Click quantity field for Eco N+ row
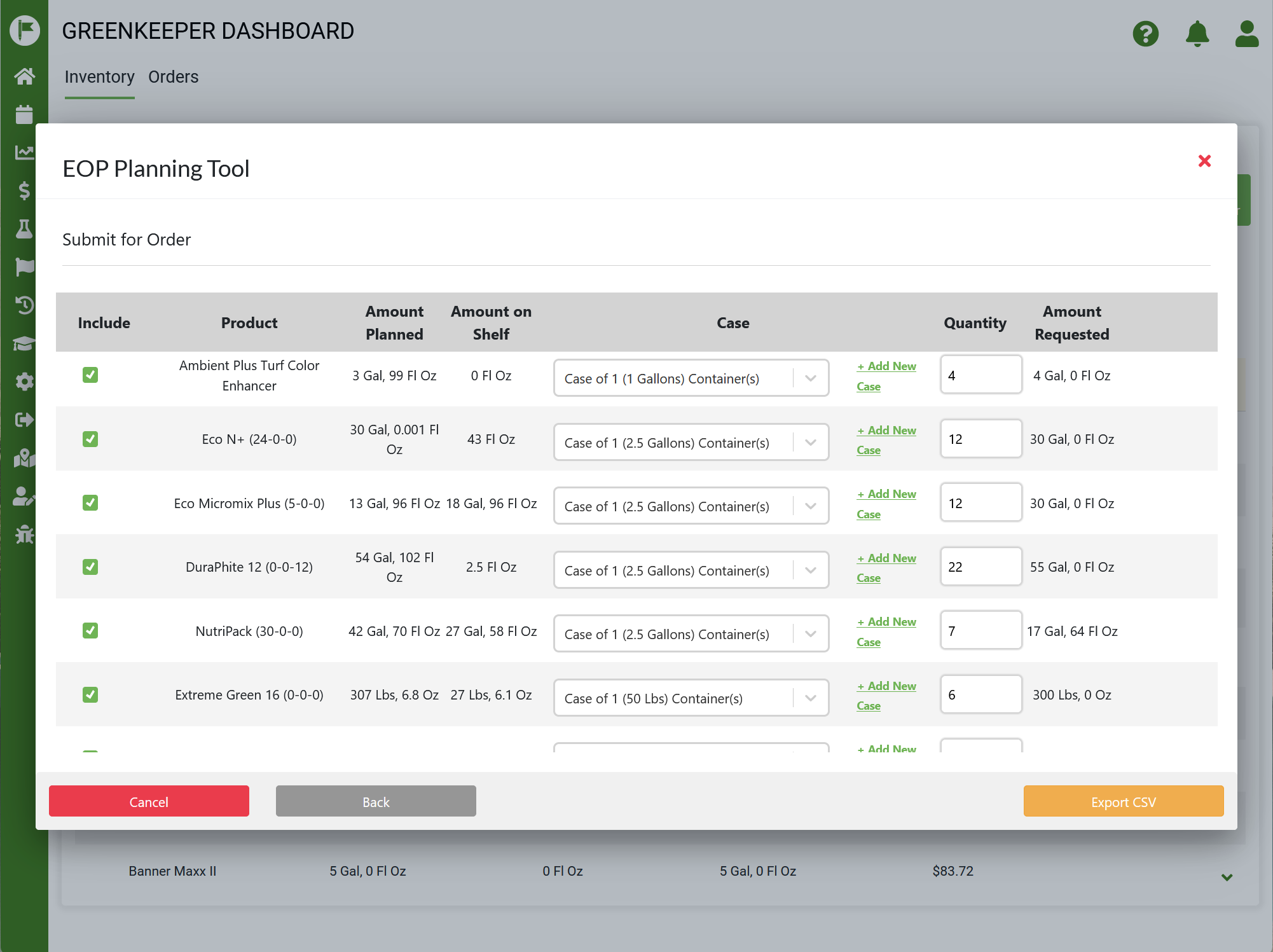1273x952 pixels. click(981, 439)
